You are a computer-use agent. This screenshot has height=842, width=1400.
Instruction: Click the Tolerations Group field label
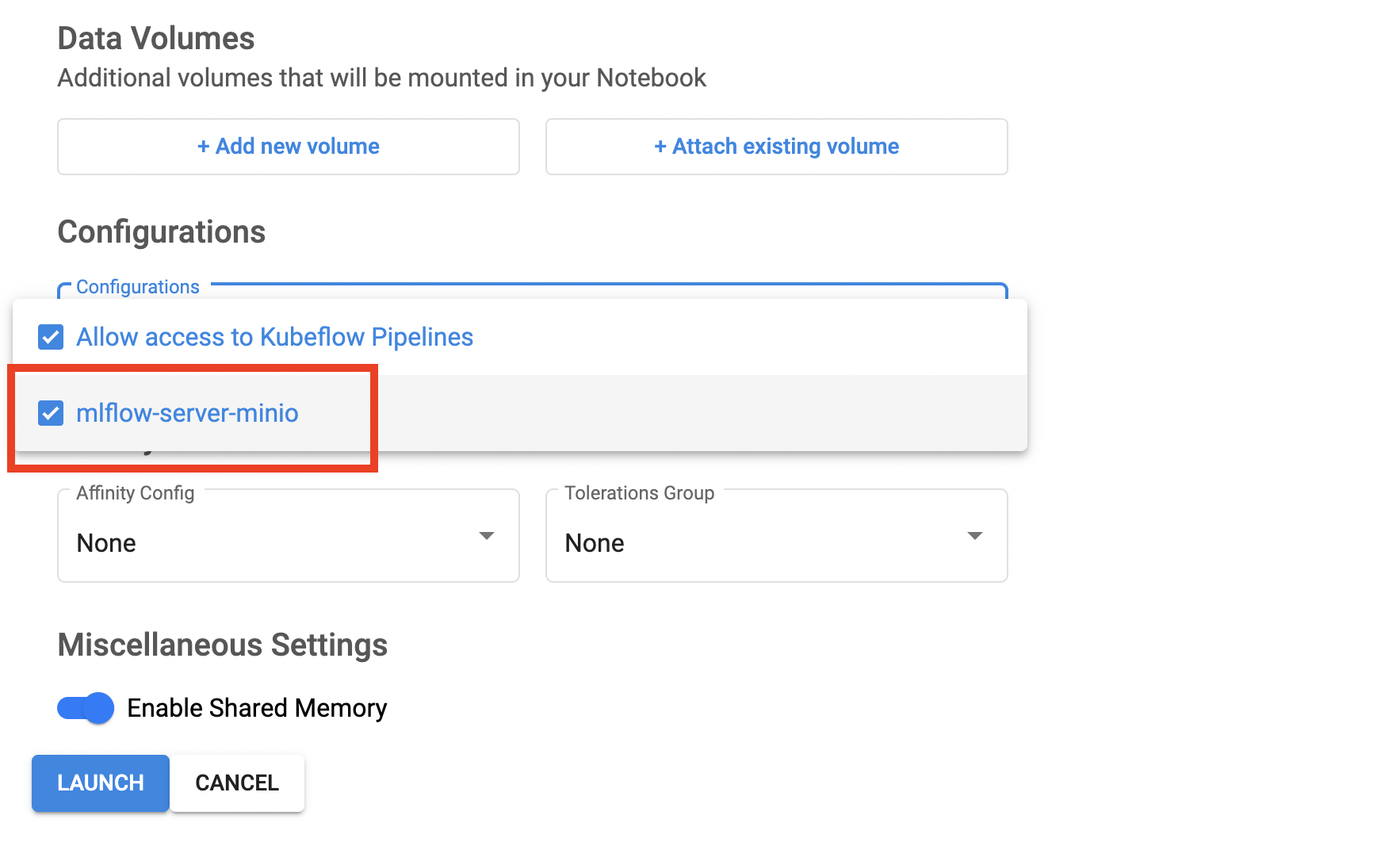click(x=639, y=493)
